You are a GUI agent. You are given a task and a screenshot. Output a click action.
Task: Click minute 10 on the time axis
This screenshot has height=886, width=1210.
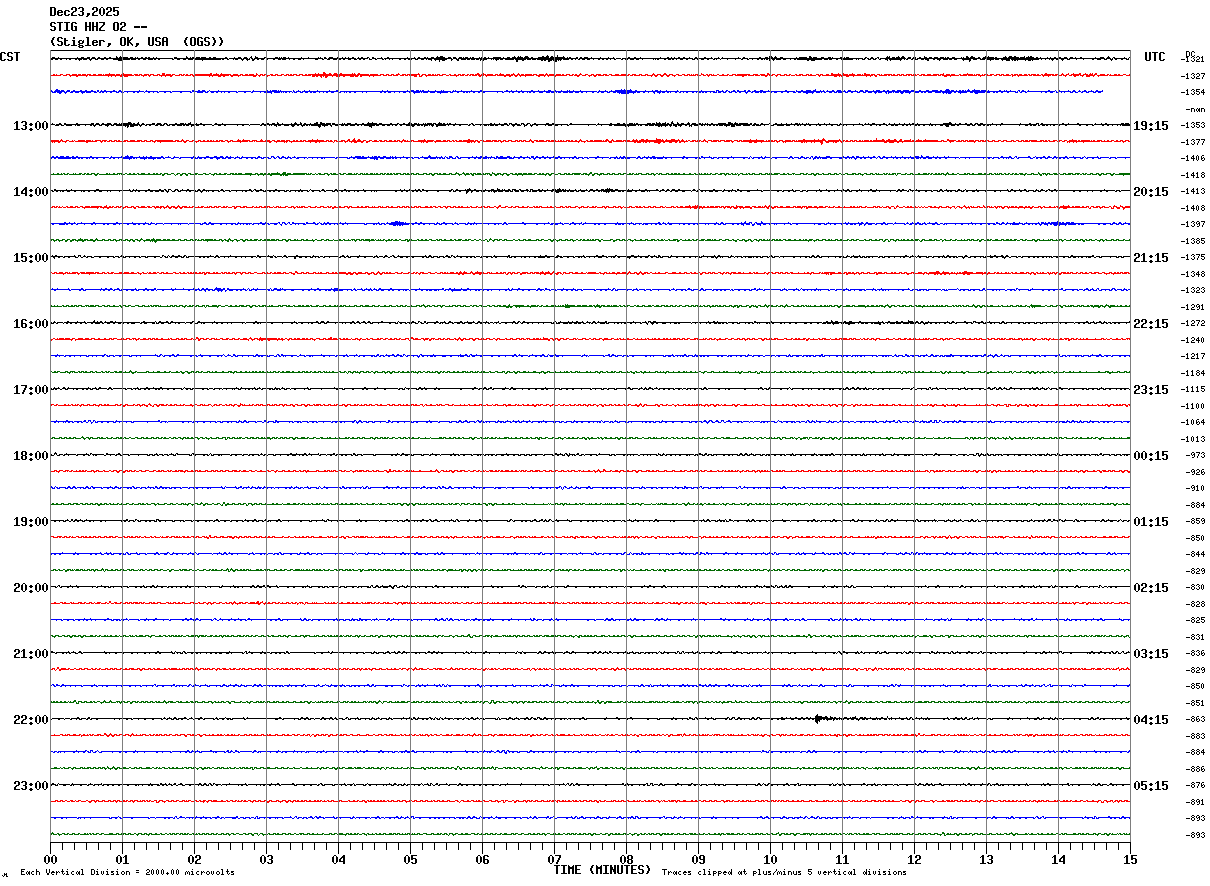[770, 859]
